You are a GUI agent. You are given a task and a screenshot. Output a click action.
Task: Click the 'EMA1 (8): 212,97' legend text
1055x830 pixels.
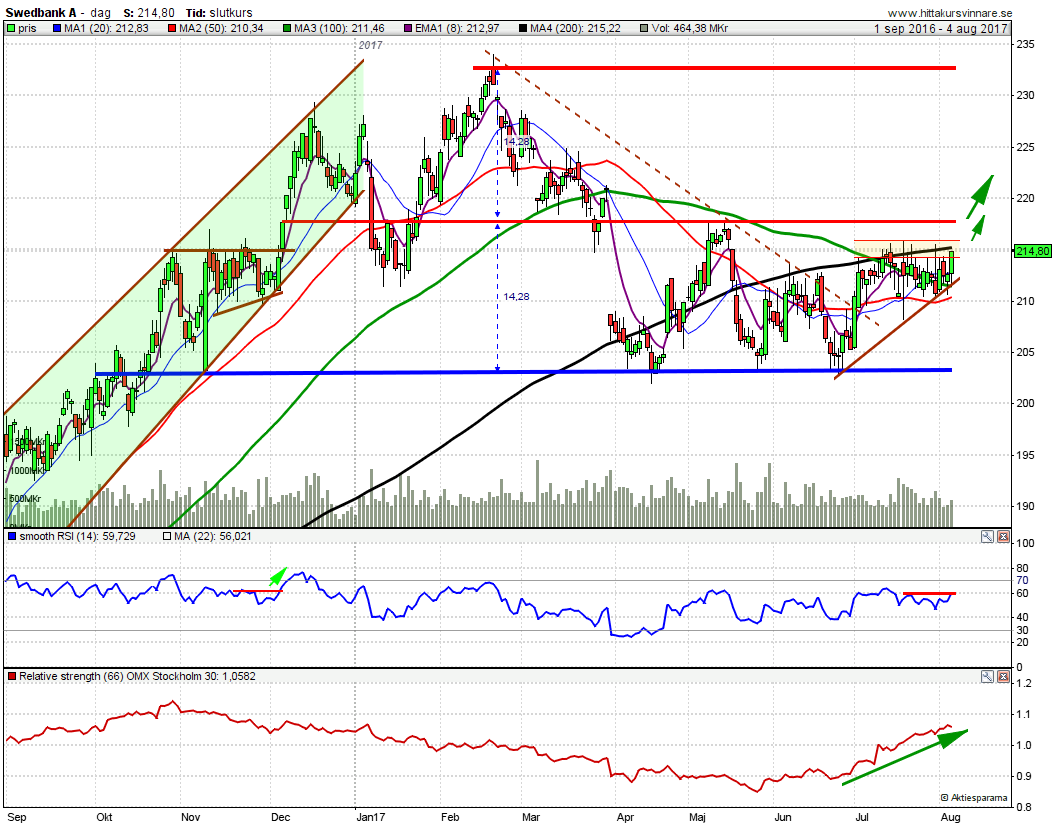click(458, 28)
